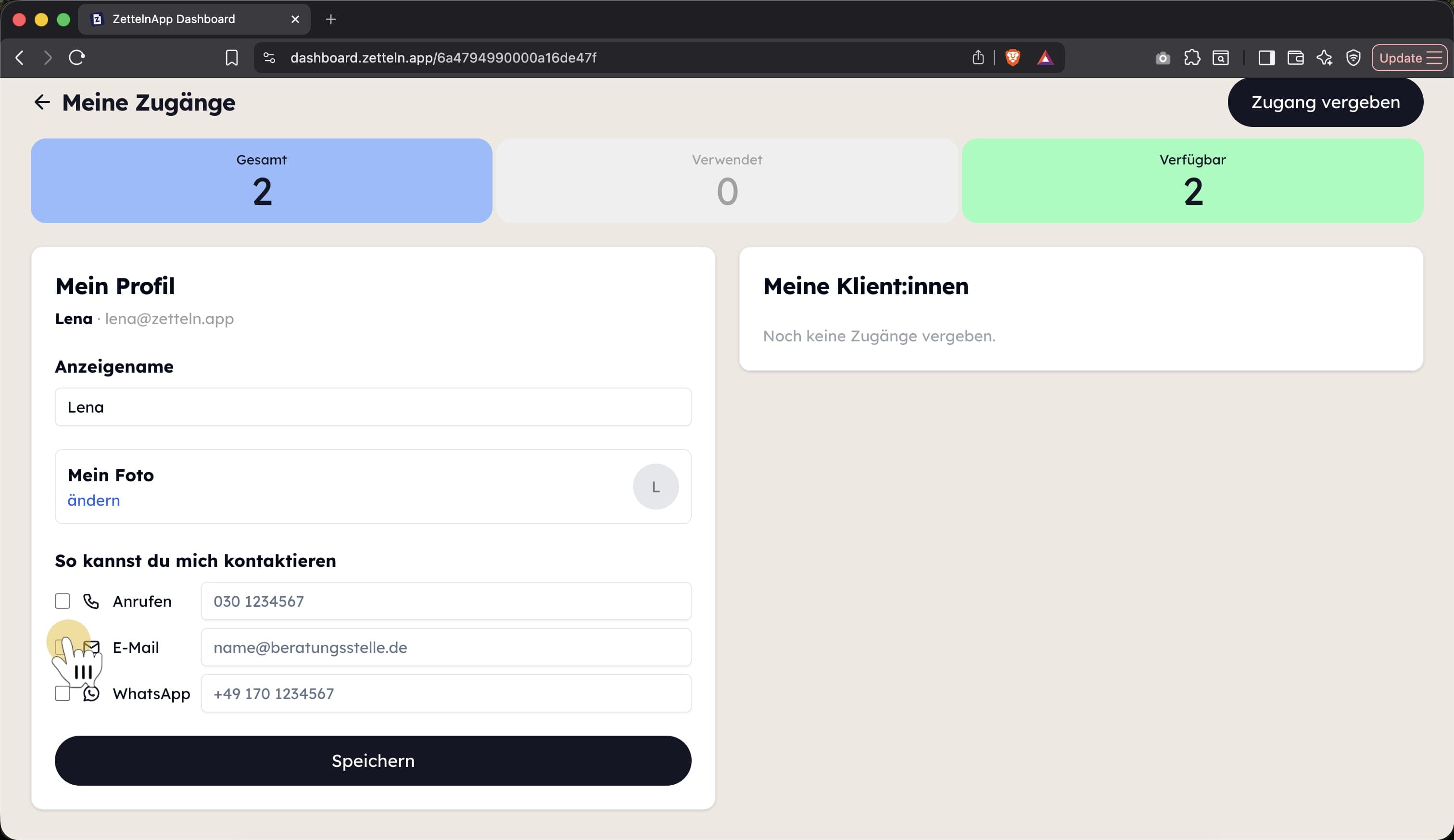Click the Brave Shields lion icon
The height and width of the screenshot is (840, 1454).
pos(1012,58)
